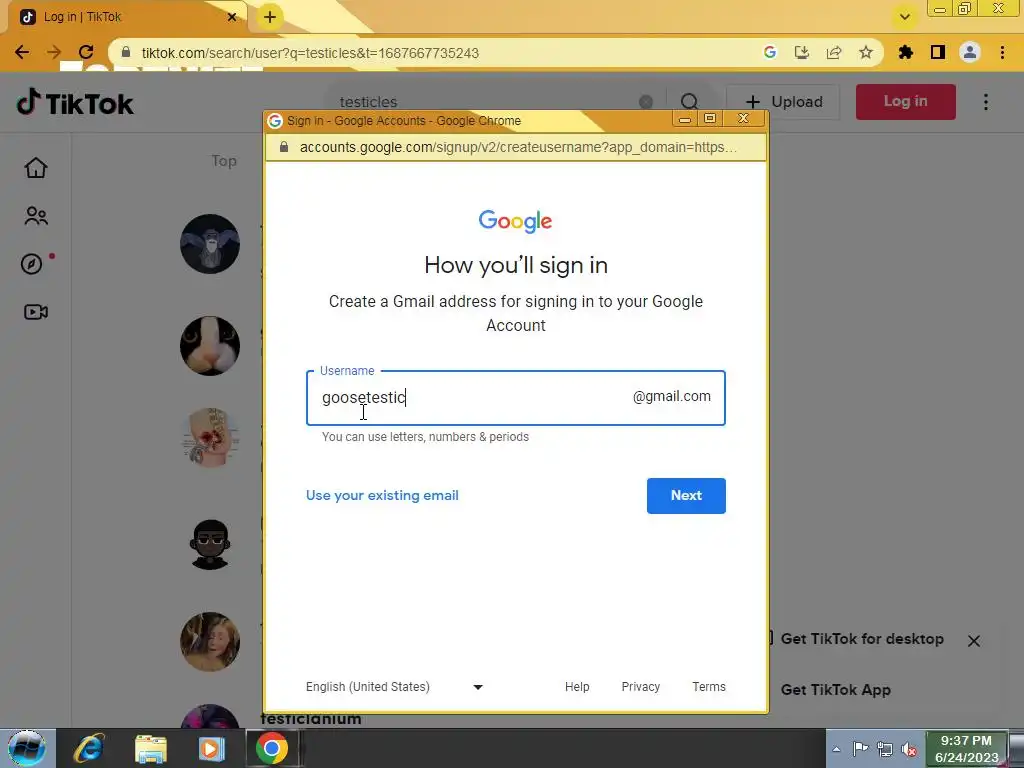Close the Log in | TikTok tab
The height and width of the screenshot is (768, 1024).
click(232, 17)
